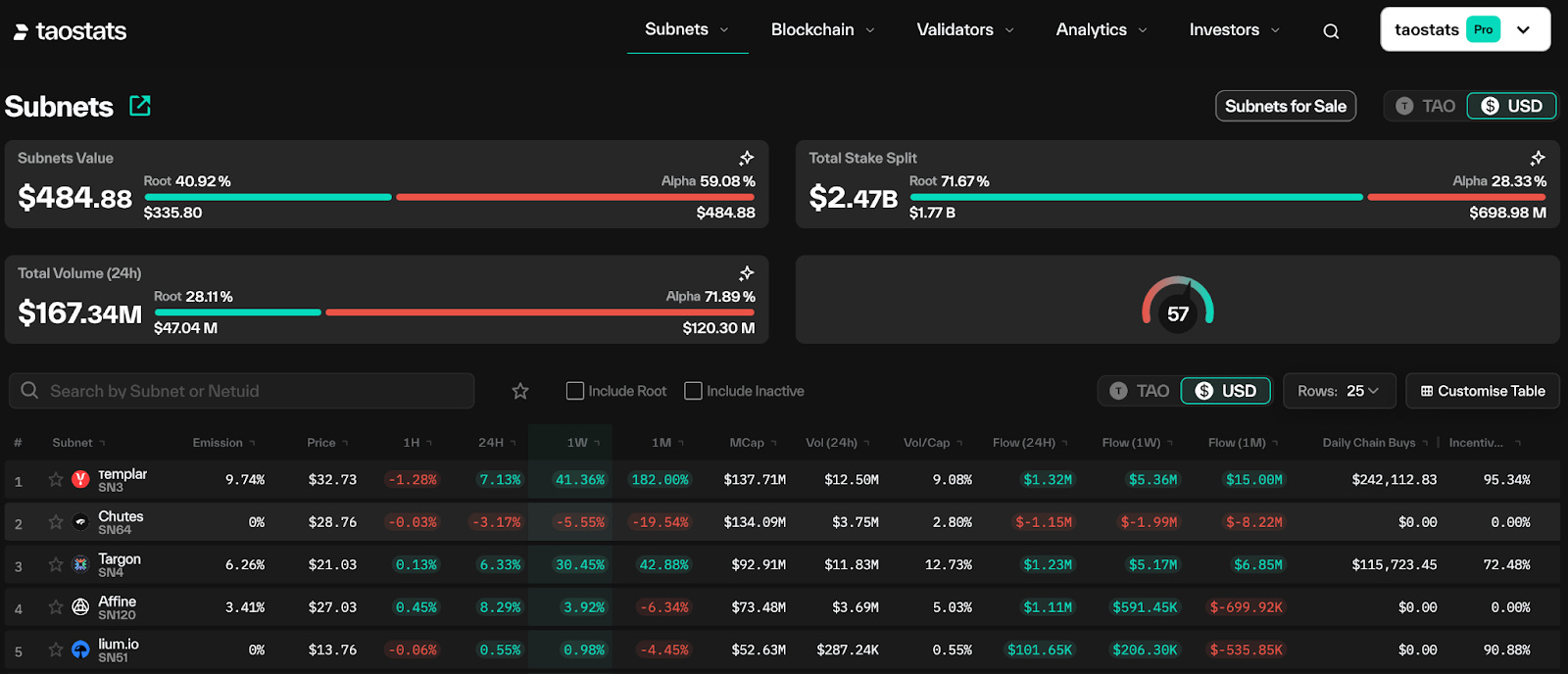Expand Blockchain navigation dropdown

[x=822, y=29]
